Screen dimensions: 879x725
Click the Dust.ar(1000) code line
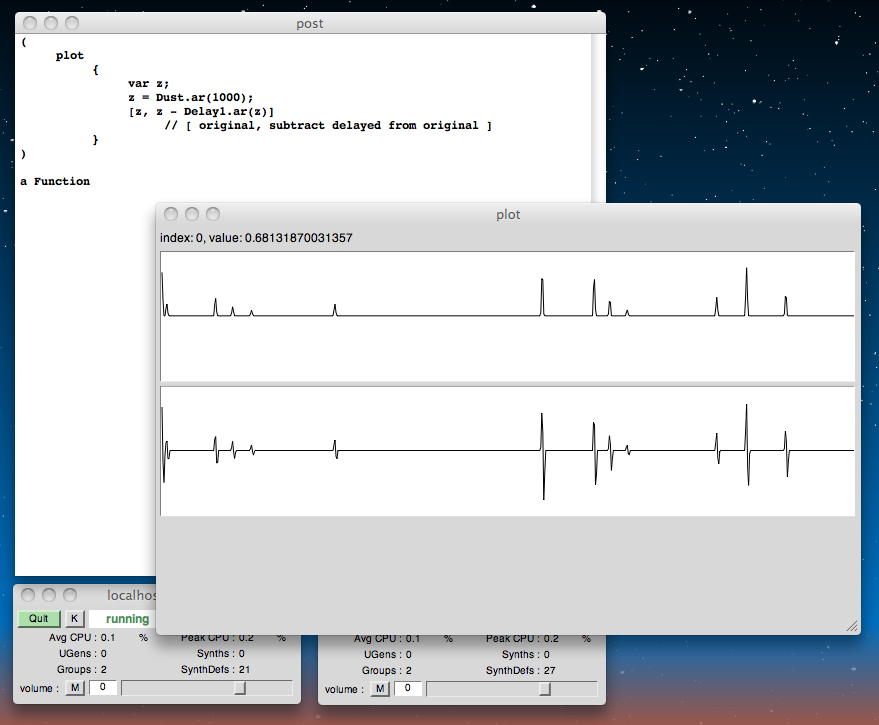[x=190, y=97]
